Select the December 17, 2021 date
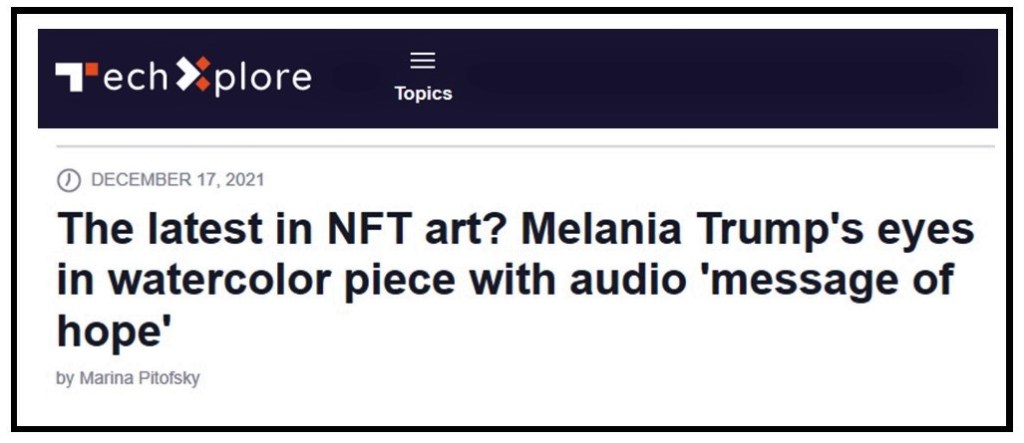Viewport: 1024px width, 443px height. [177, 180]
